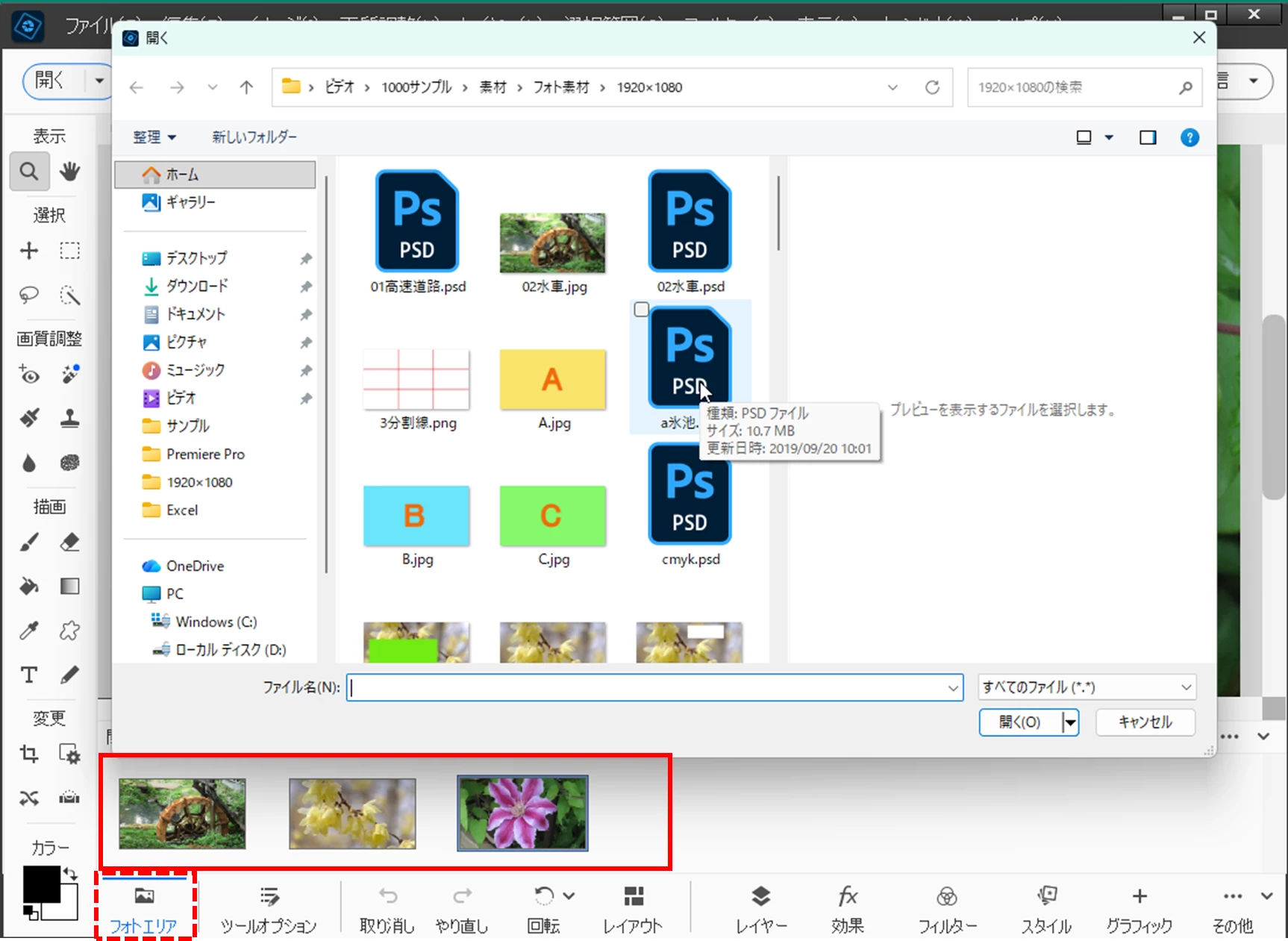Select the Lasso tool
Viewport: 1288px width, 941px height.
coord(29,296)
